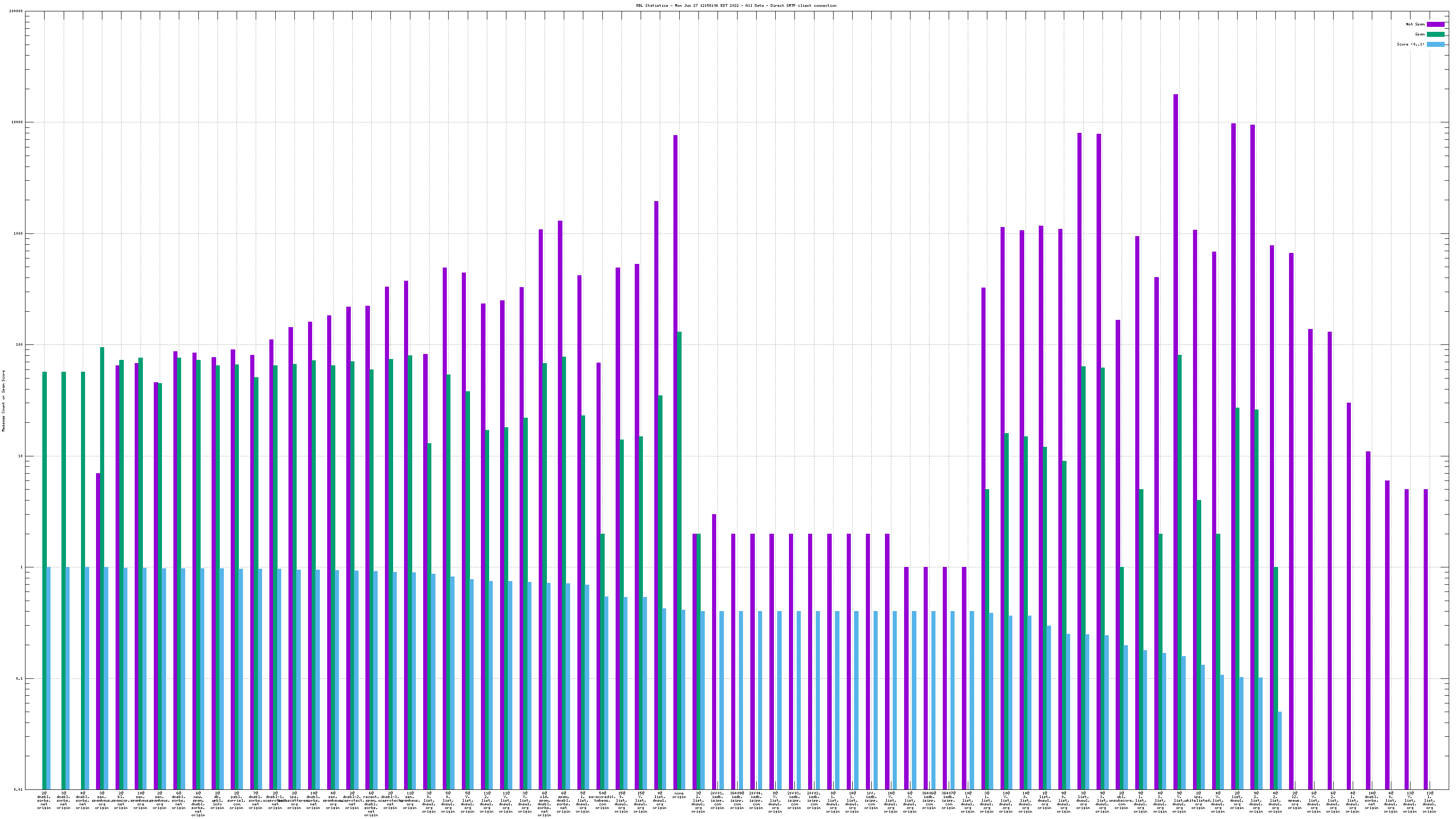Select the 2ff01.iadb.isipp.com x-axis label
The image size is (1456, 819).
click(x=717, y=800)
